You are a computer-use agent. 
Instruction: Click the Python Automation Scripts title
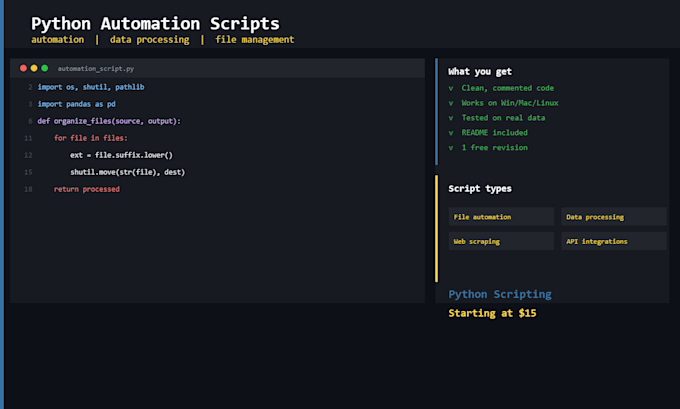(155, 23)
